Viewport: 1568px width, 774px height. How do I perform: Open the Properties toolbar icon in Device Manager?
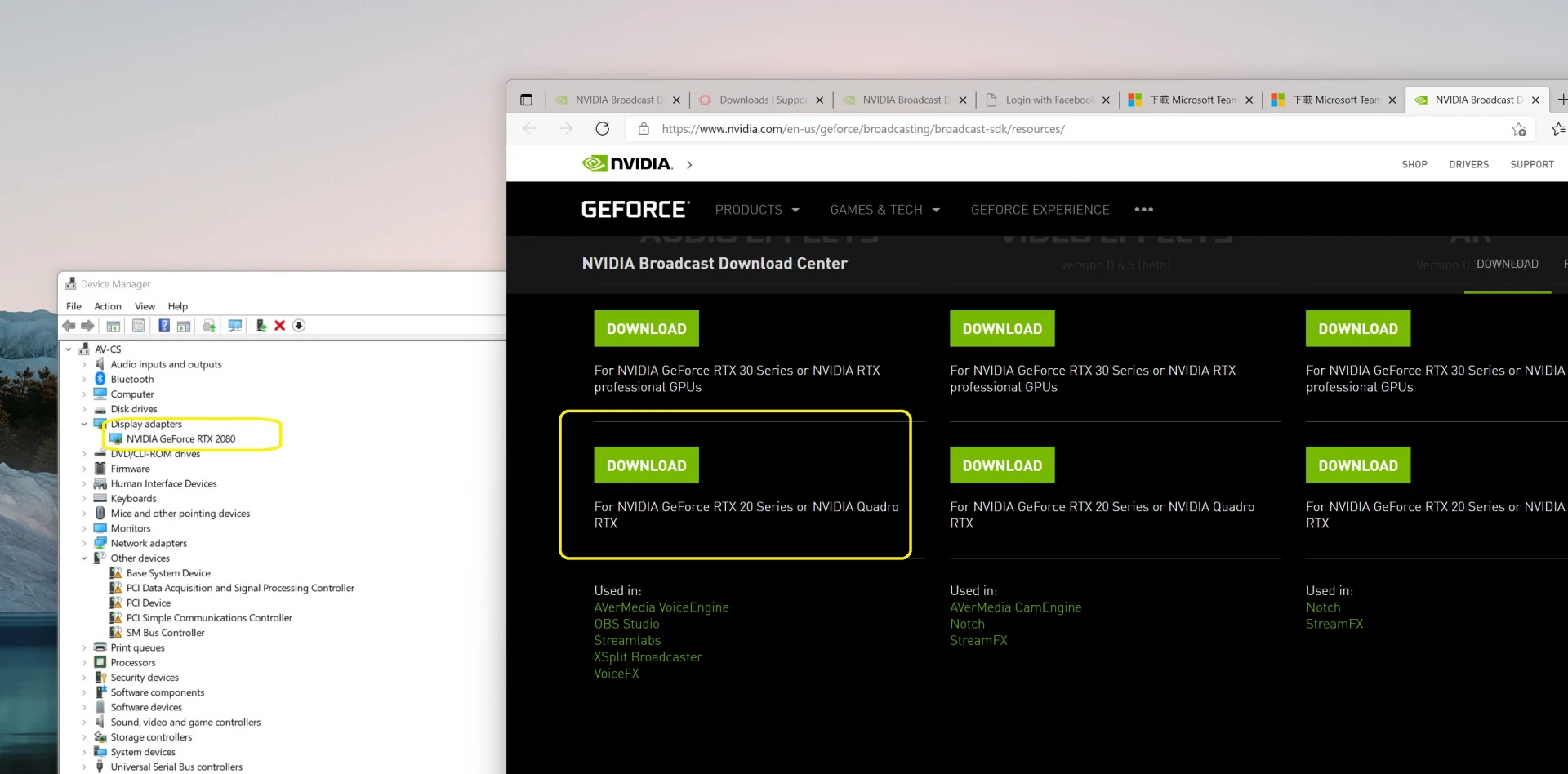pos(139,326)
